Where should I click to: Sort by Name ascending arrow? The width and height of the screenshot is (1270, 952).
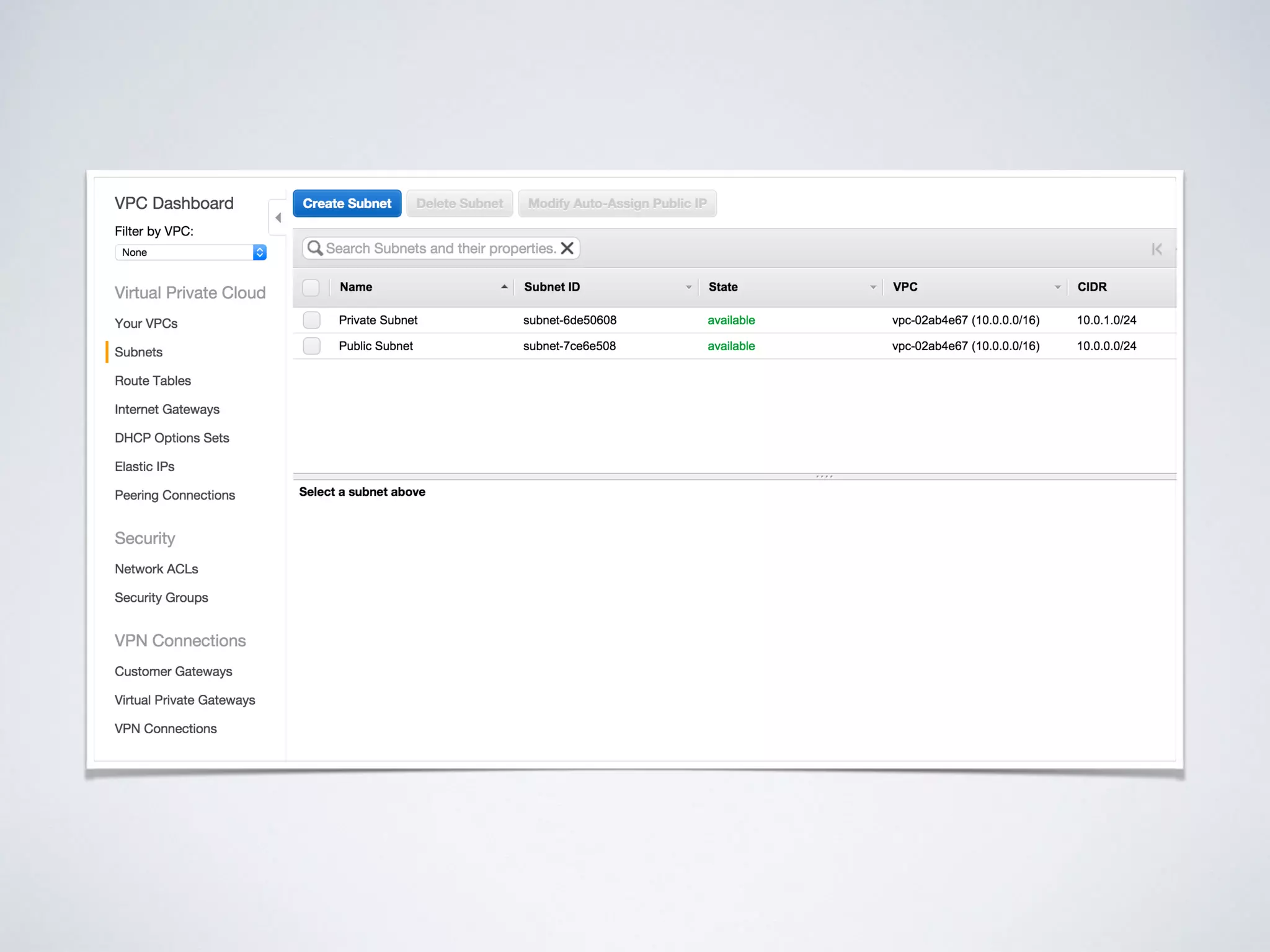point(504,287)
